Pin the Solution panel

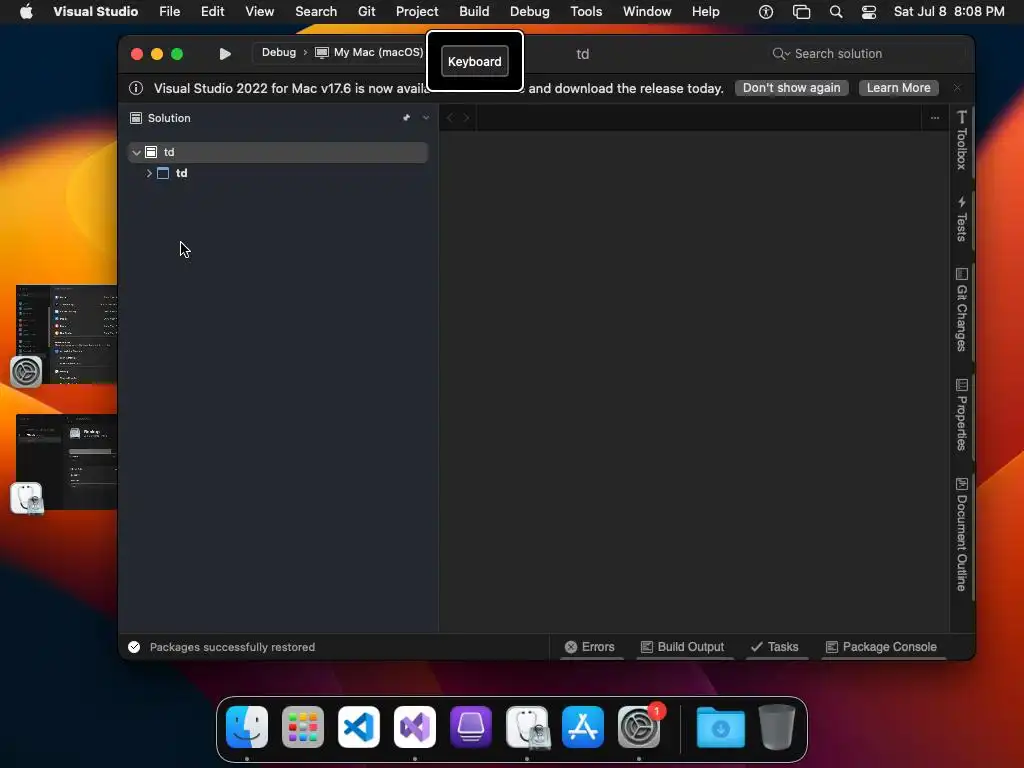coord(406,118)
